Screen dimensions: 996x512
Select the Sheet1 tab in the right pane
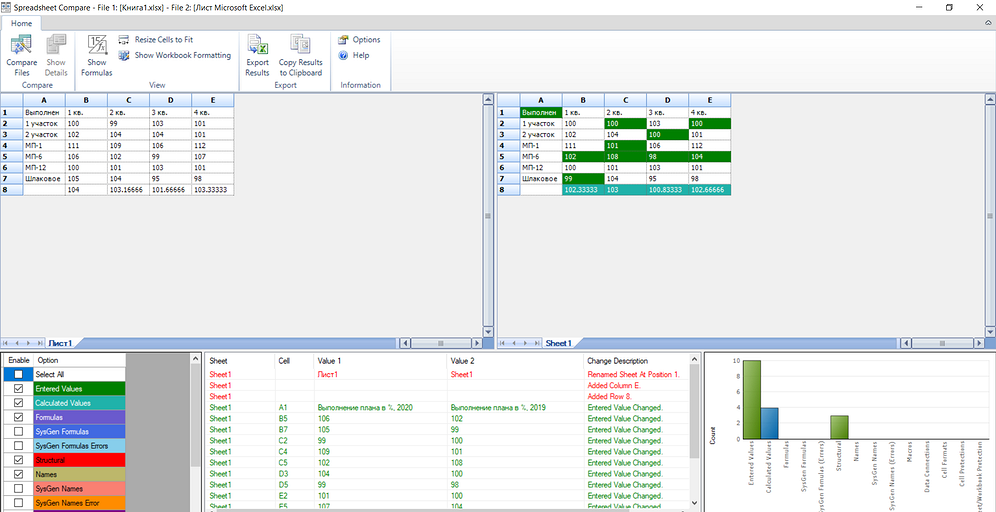point(558,343)
